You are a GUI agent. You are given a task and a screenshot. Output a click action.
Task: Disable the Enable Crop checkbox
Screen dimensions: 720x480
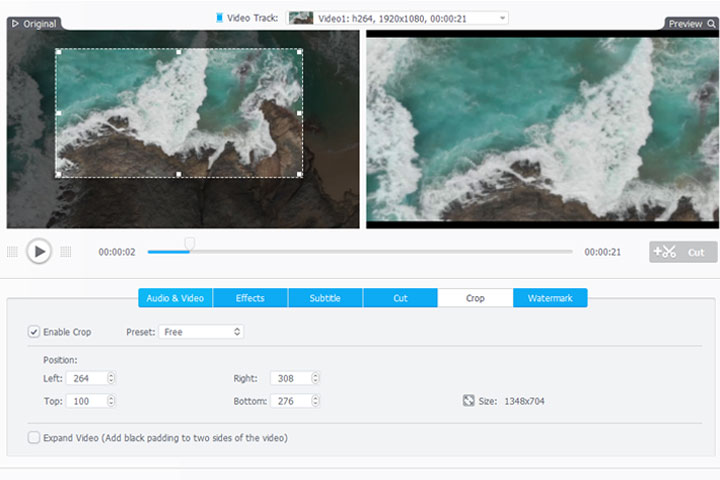[x=34, y=331]
